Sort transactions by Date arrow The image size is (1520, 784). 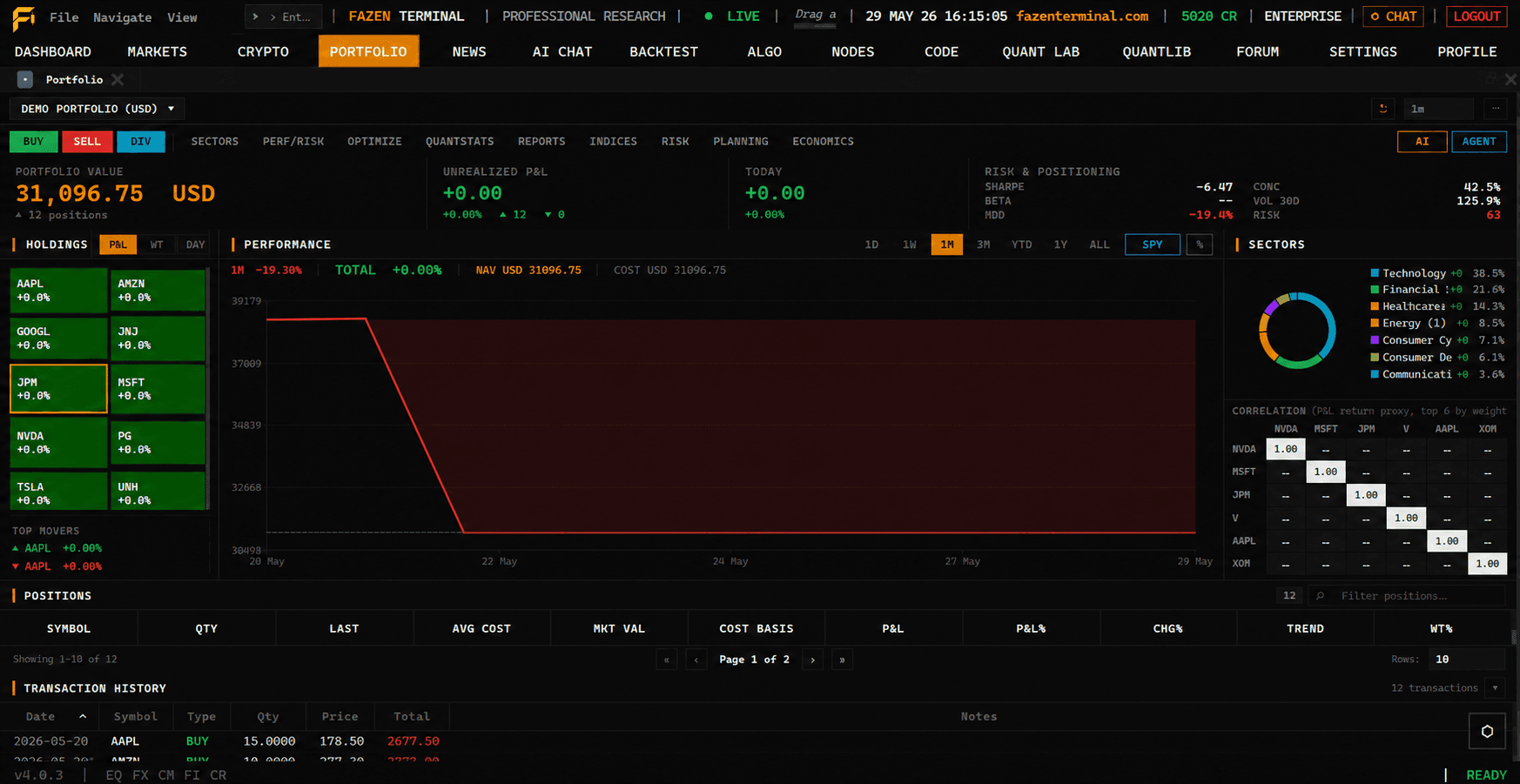point(83,717)
